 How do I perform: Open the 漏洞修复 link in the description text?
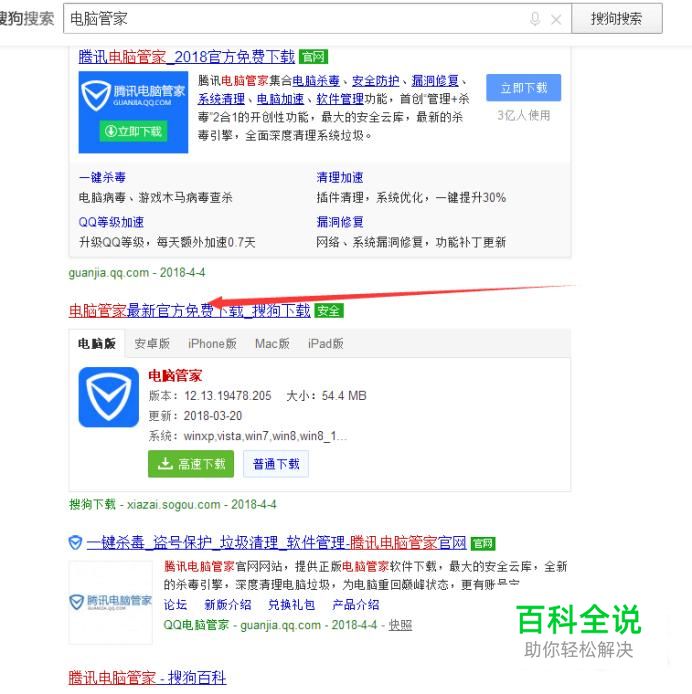tap(435, 81)
